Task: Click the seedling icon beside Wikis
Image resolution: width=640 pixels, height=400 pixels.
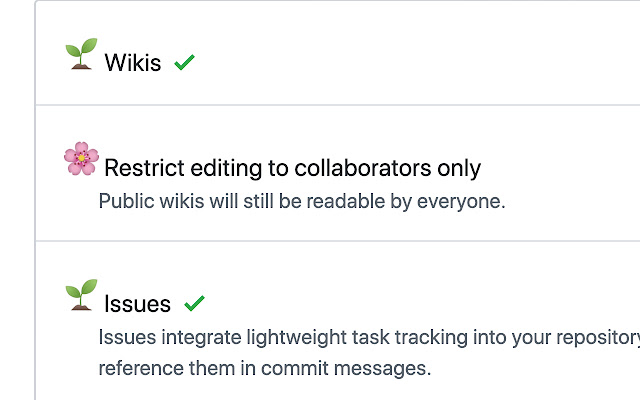Action: pos(81,53)
